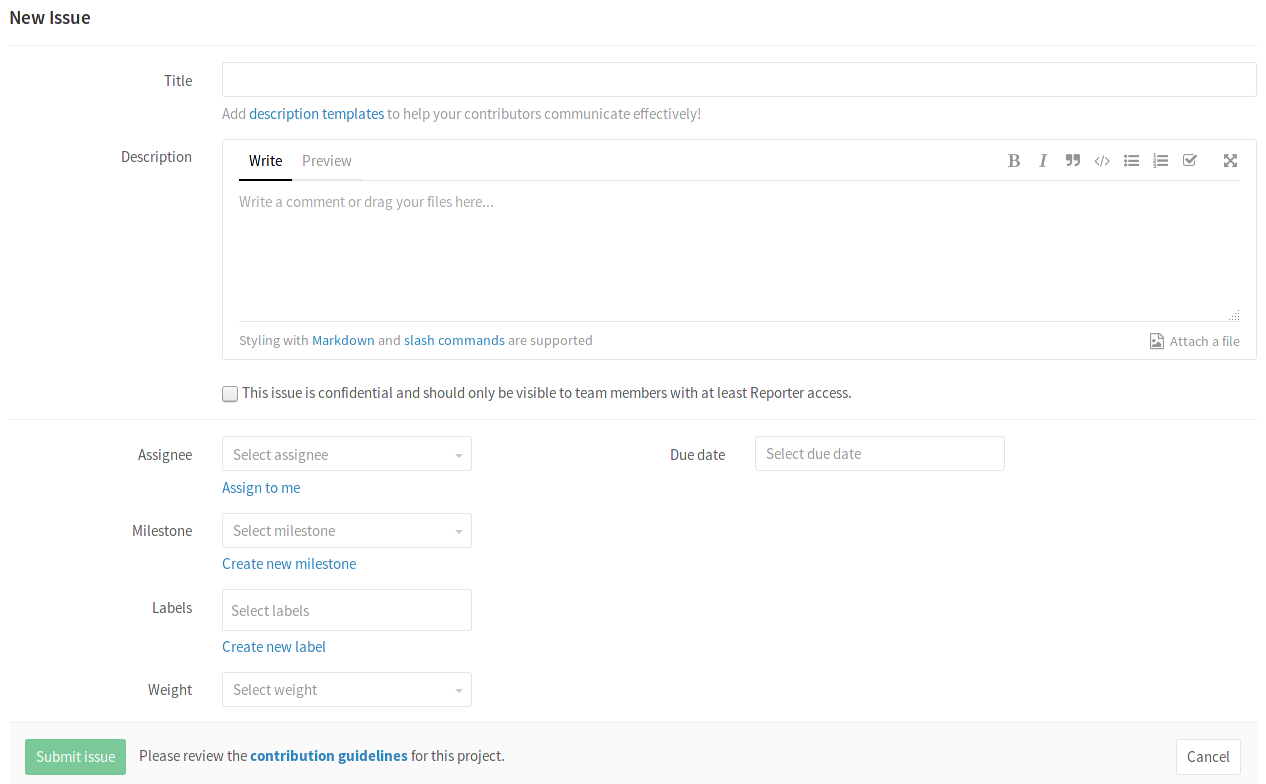The image size is (1266, 784).
Task: Add a numbered list to description
Action: coord(1160,161)
